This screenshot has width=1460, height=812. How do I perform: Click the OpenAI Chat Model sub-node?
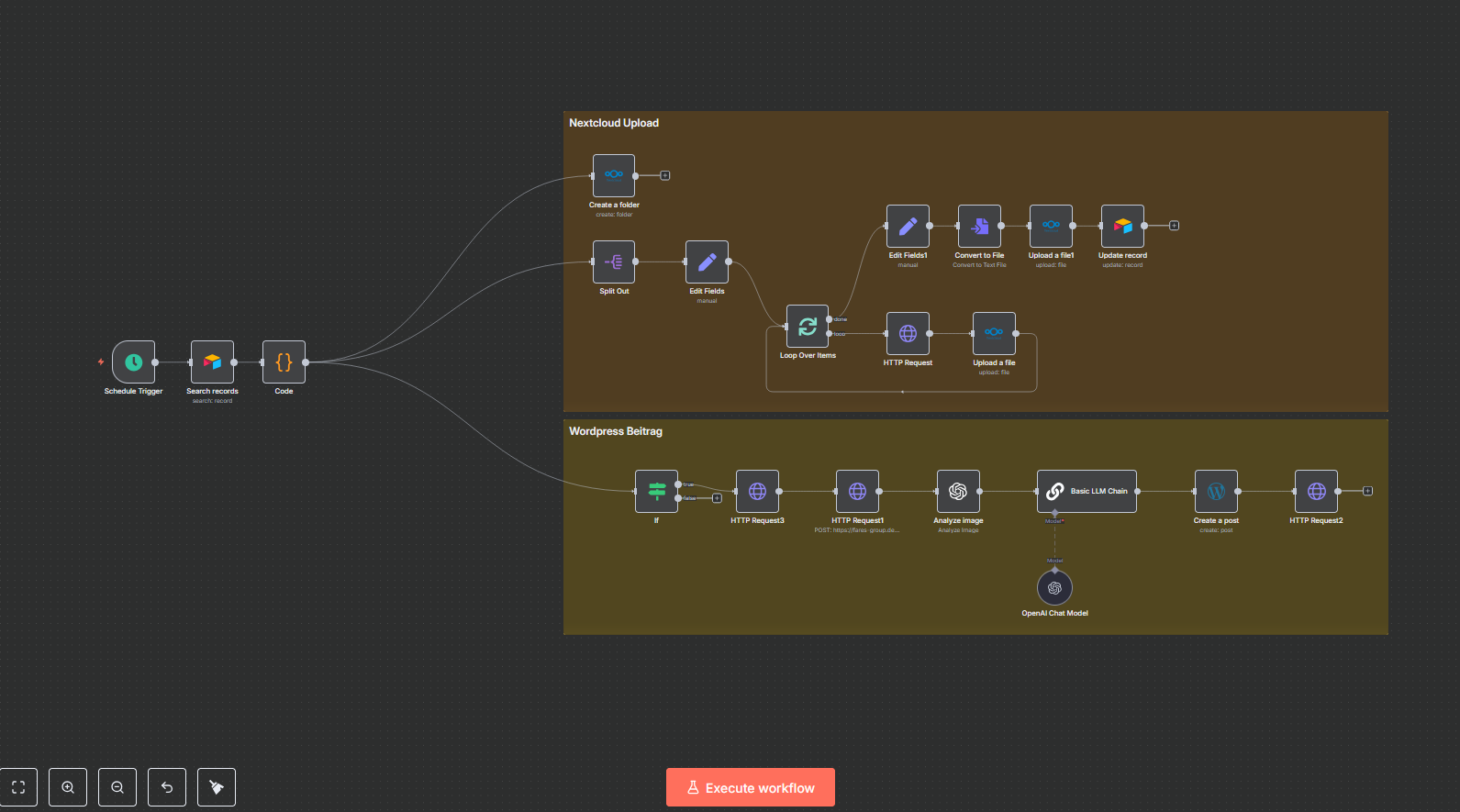coord(1054,588)
